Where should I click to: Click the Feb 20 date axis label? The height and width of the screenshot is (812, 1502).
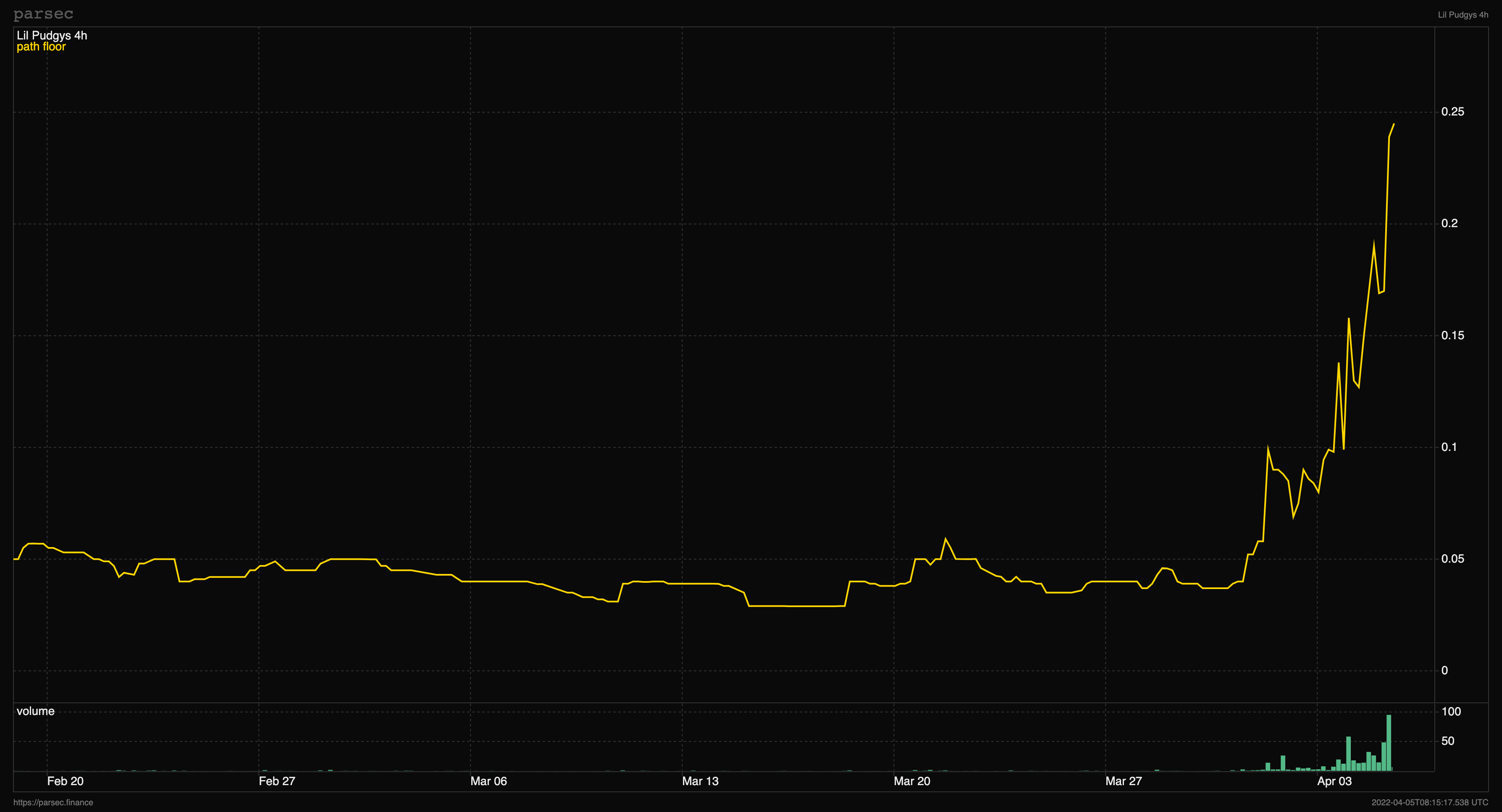(65, 781)
